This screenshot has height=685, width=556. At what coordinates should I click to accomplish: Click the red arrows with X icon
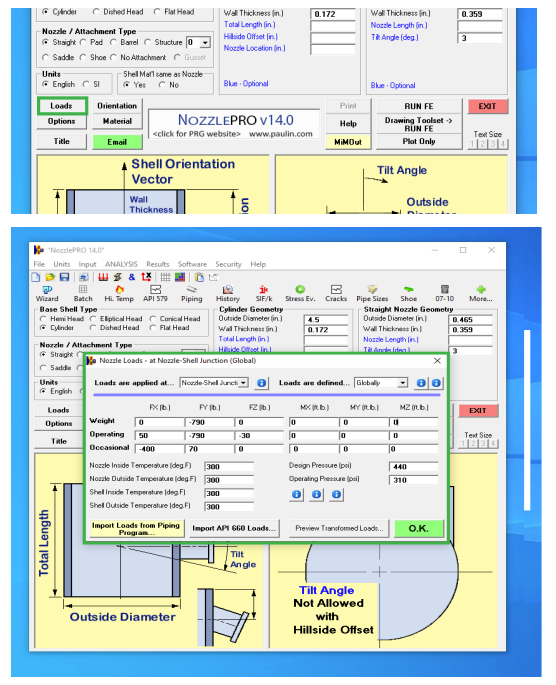[x=146, y=277]
